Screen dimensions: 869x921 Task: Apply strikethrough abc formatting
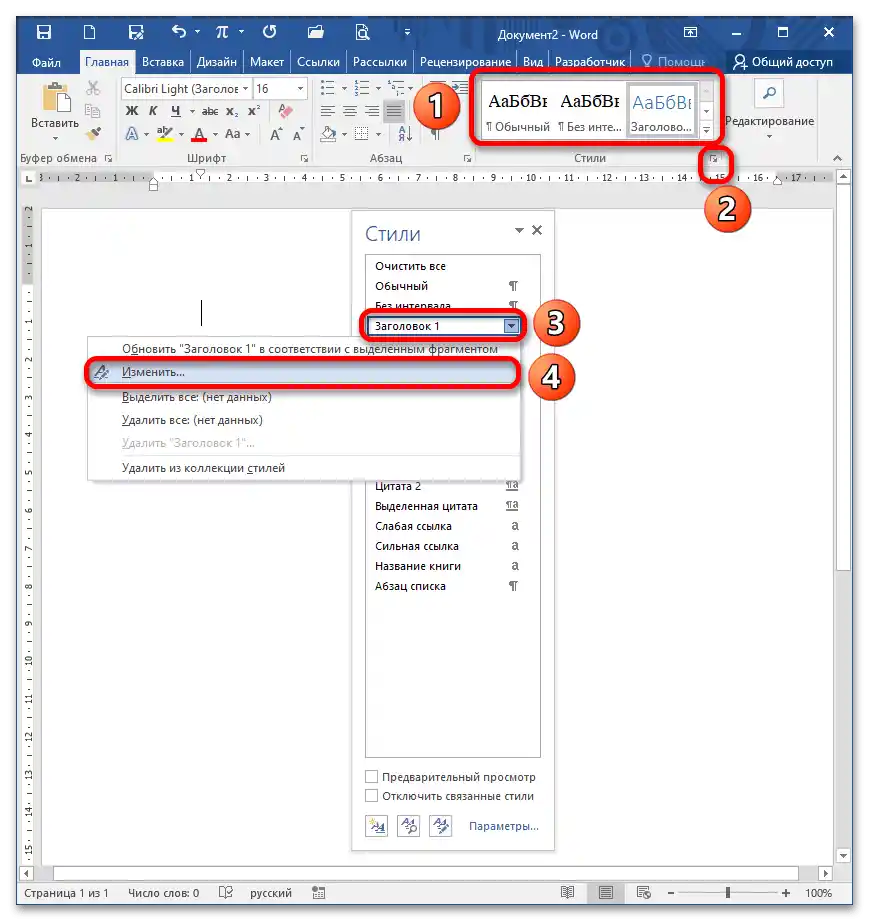pyautogui.click(x=210, y=111)
